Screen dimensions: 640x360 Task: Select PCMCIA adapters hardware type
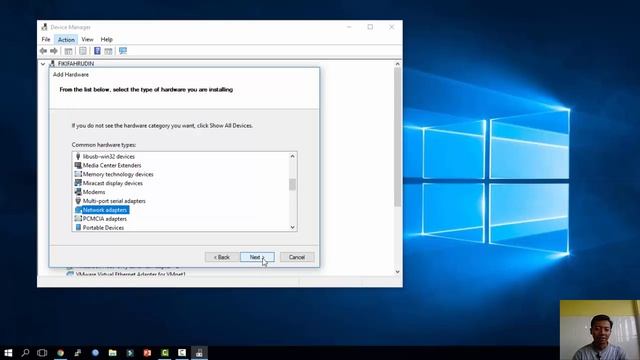[104, 219]
